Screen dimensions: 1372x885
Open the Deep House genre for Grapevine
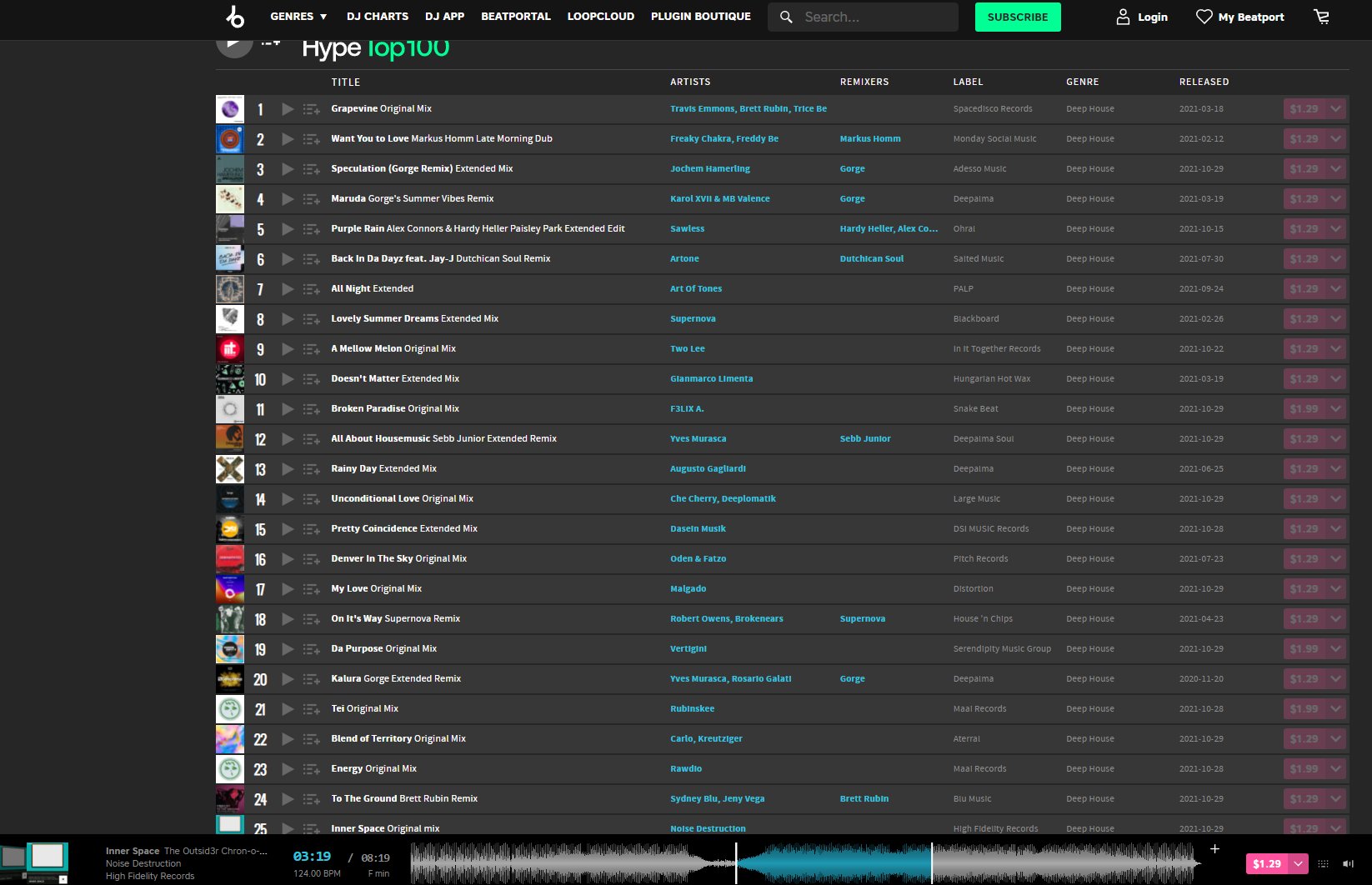pos(1089,109)
